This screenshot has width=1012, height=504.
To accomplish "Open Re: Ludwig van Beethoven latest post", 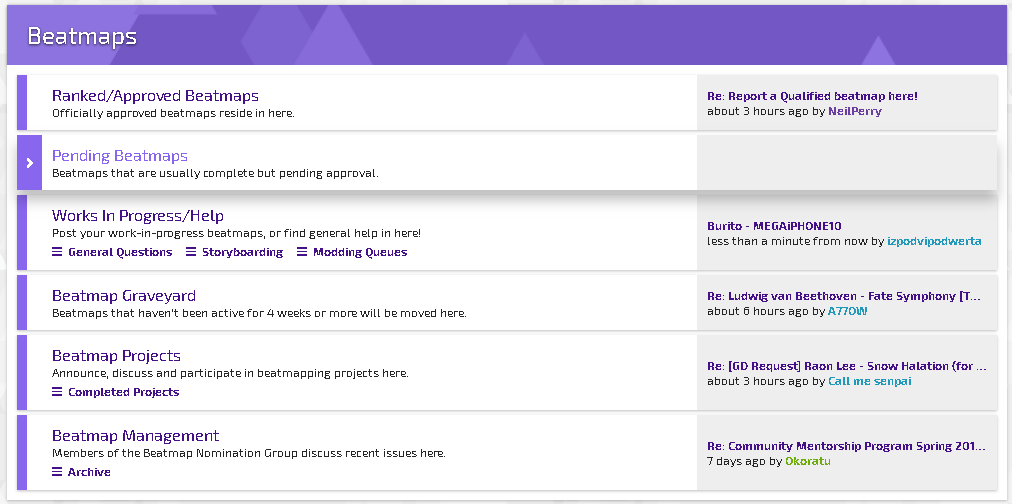I will pyautogui.click(x=844, y=296).
